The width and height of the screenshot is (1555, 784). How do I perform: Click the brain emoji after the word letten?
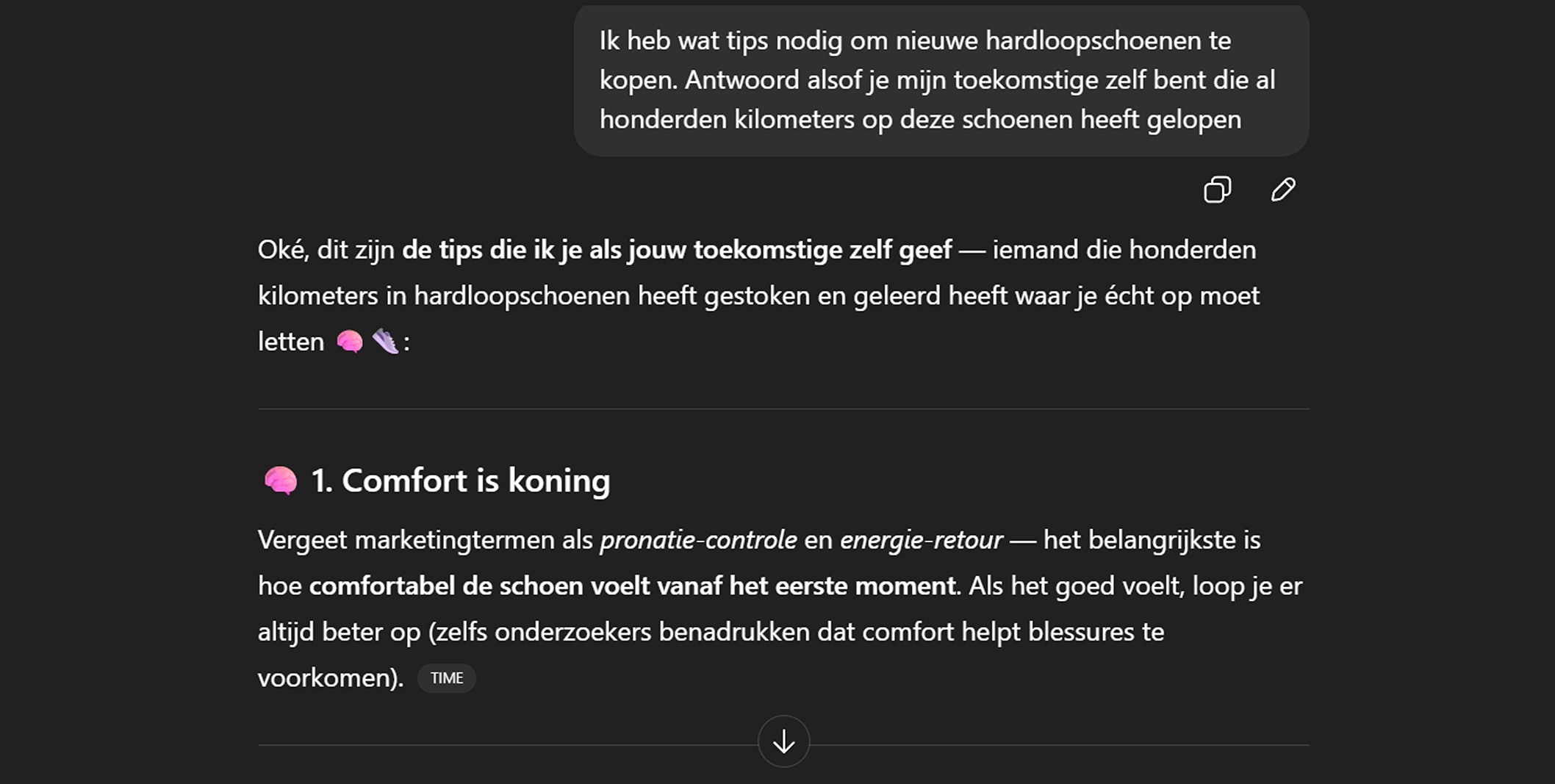[350, 342]
